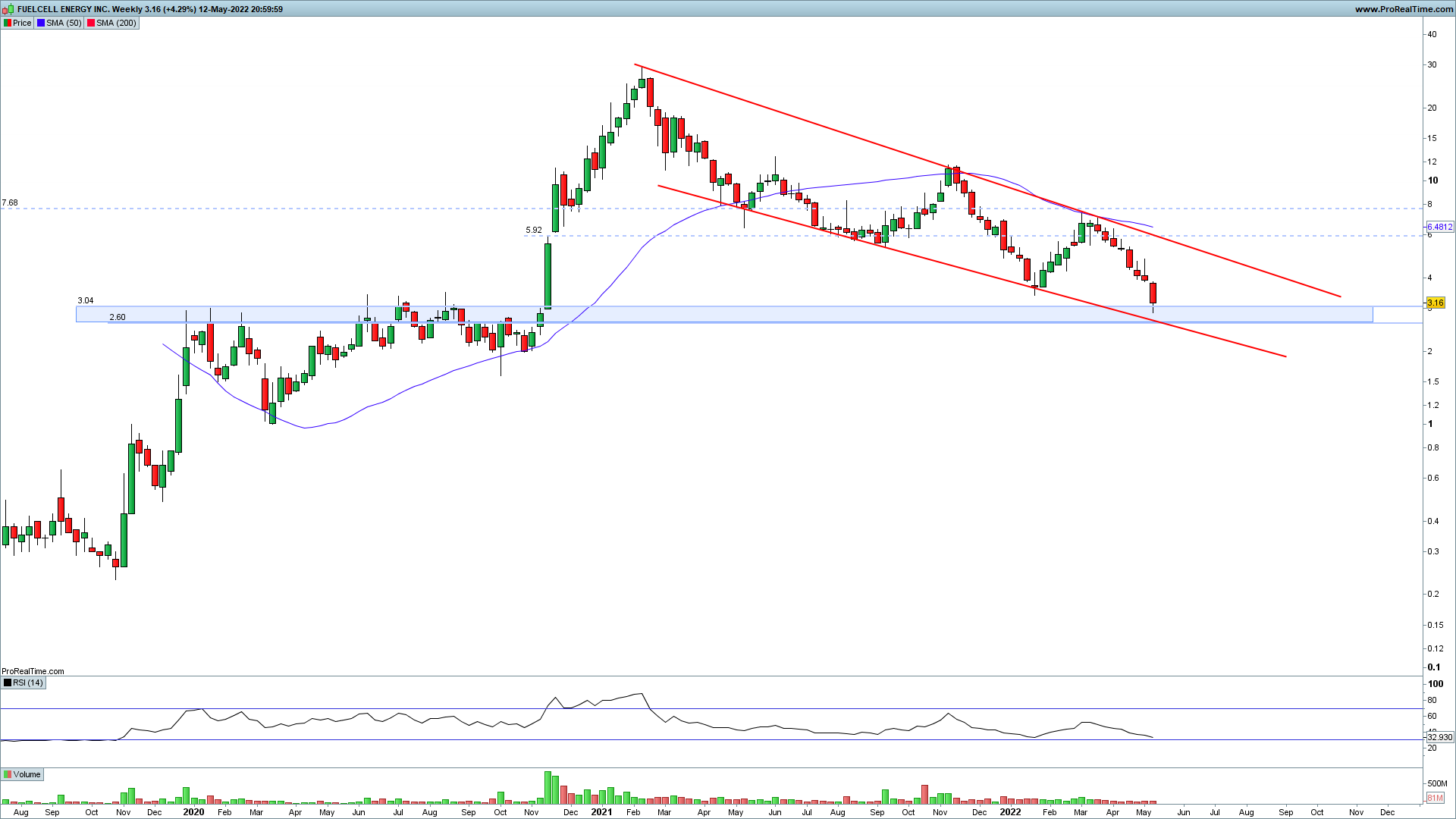Click the www.ProRealTime.com link at top right

pyautogui.click(x=1404, y=9)
